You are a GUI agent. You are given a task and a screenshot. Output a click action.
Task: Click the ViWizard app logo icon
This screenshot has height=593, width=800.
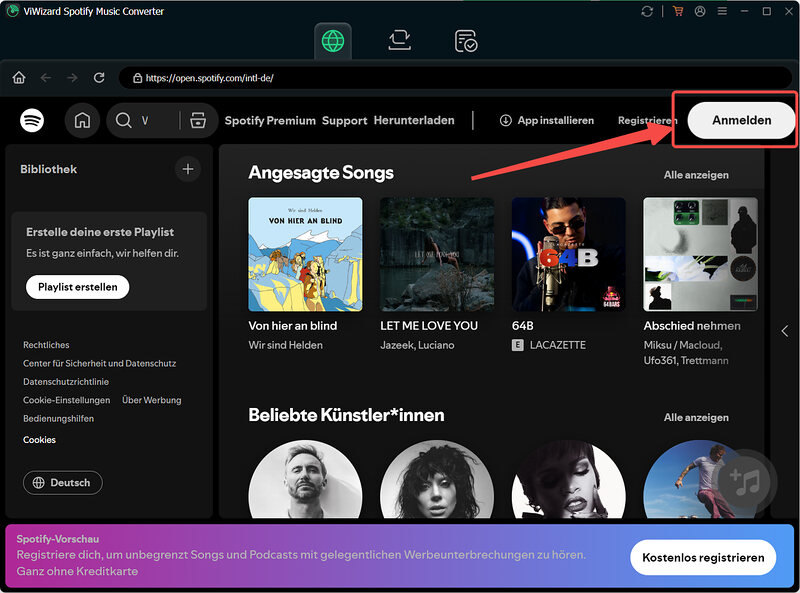tap(12, 11)
